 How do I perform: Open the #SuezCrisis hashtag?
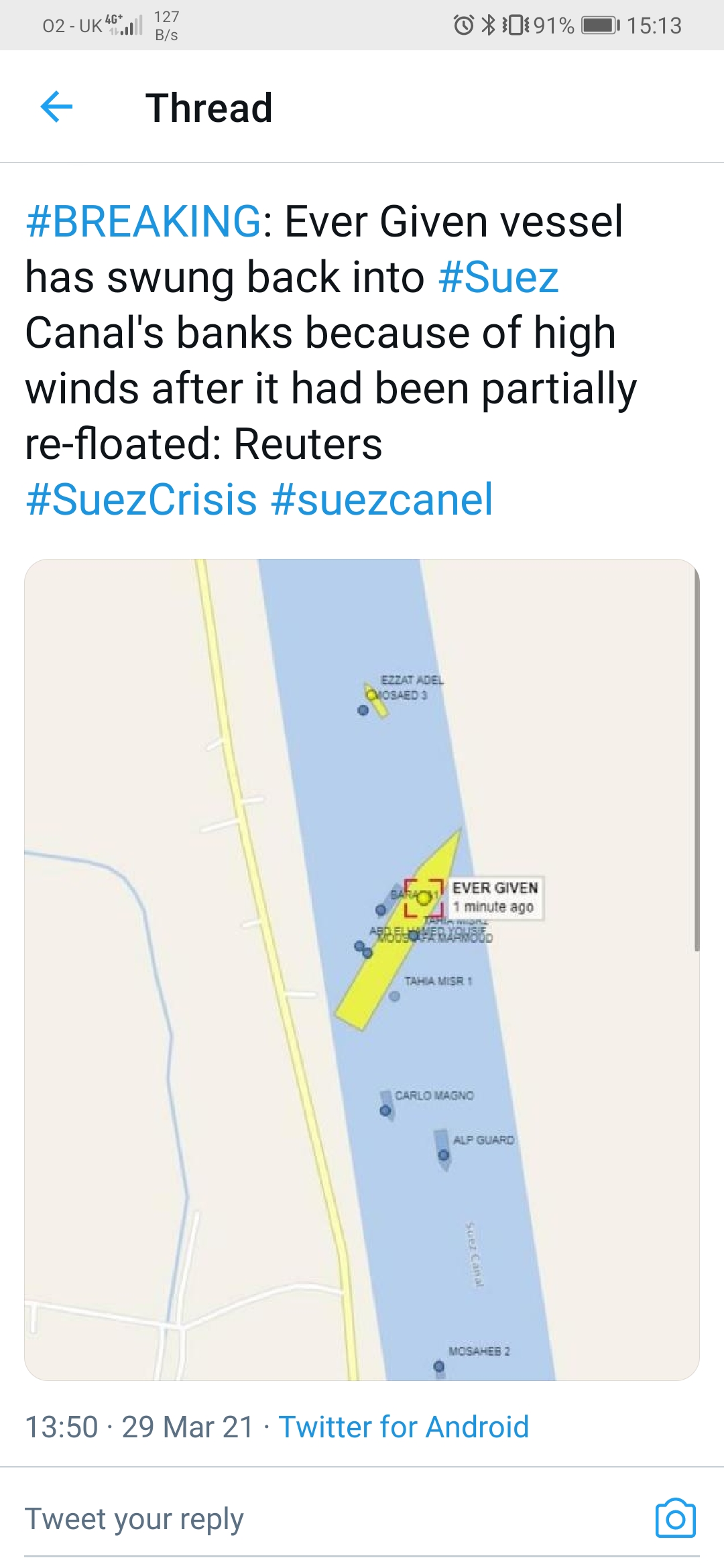[x=141, y=500]
